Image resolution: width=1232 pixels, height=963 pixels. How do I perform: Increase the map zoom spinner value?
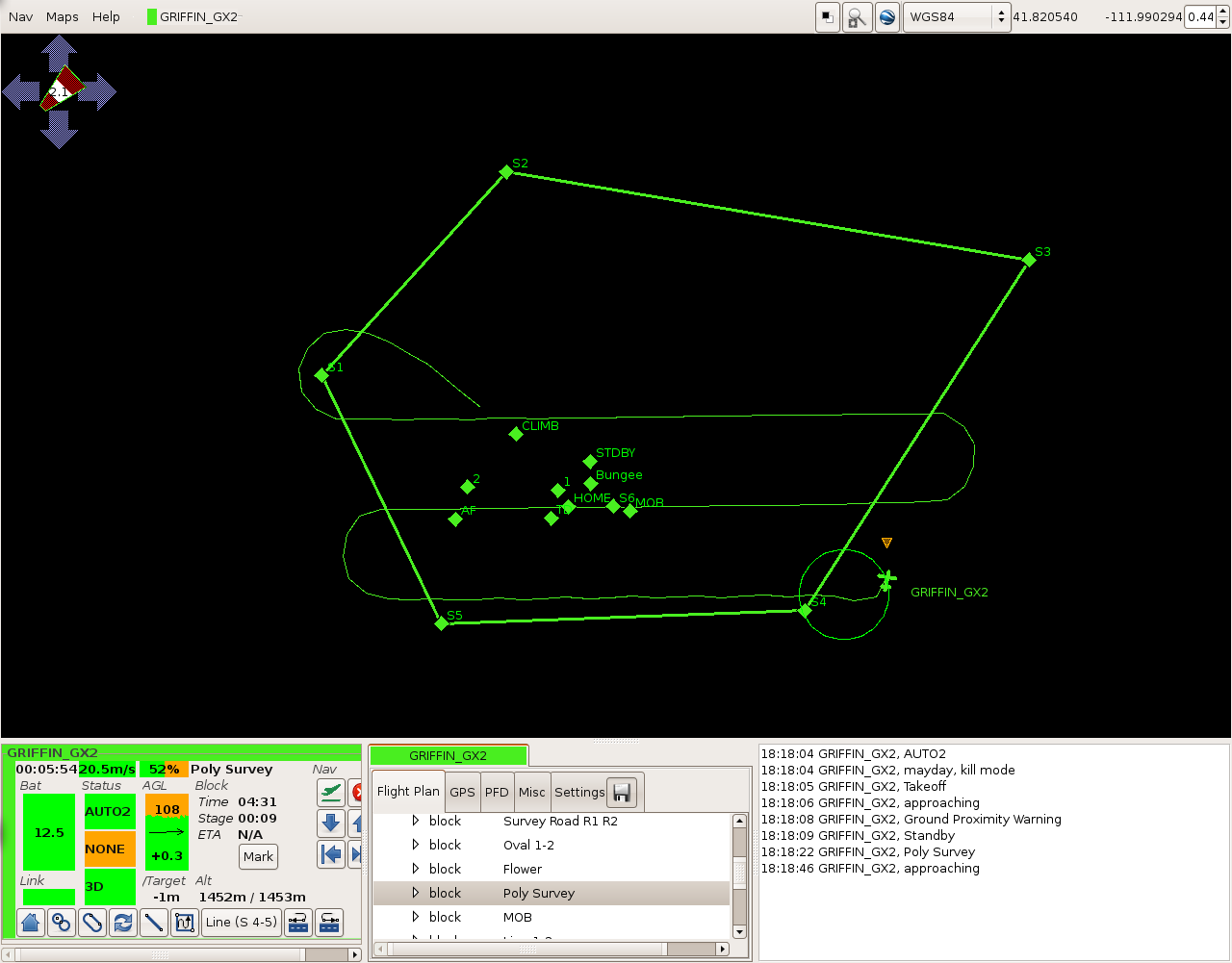[x=1223, y=12]
